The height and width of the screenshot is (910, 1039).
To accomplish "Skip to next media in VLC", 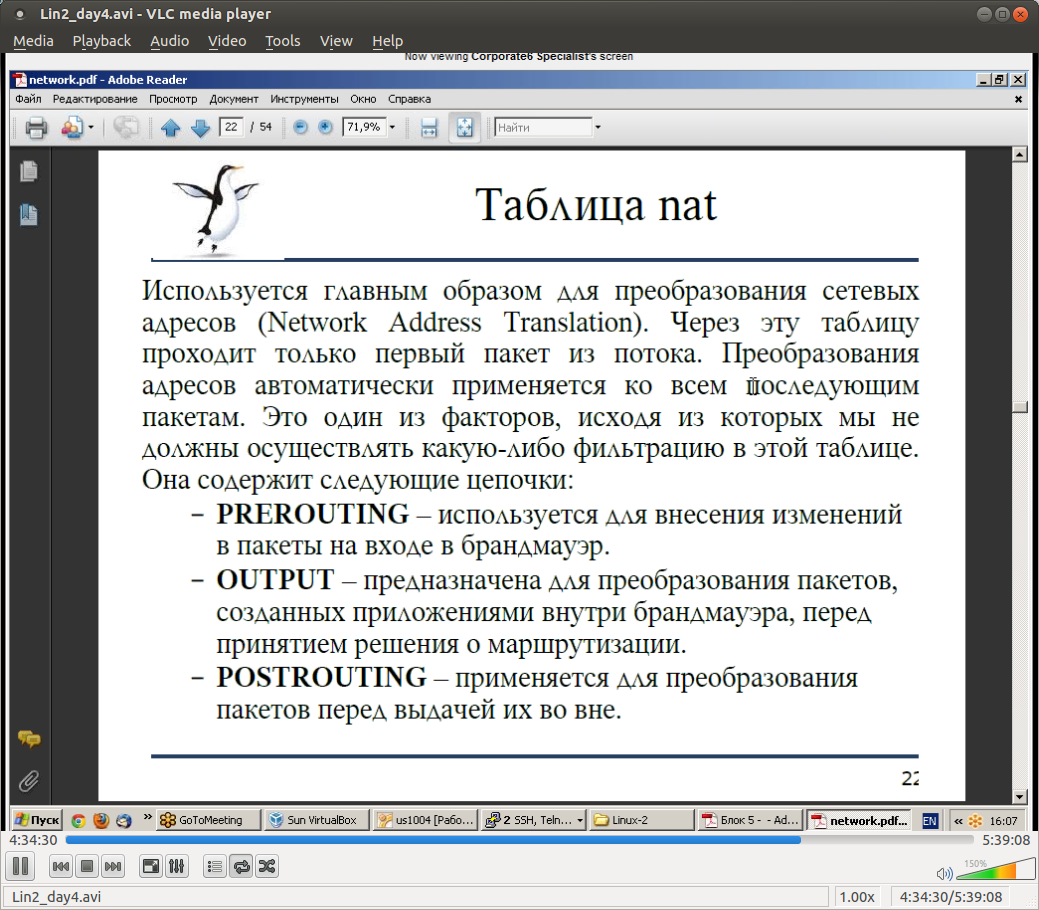I will (113, 867).
